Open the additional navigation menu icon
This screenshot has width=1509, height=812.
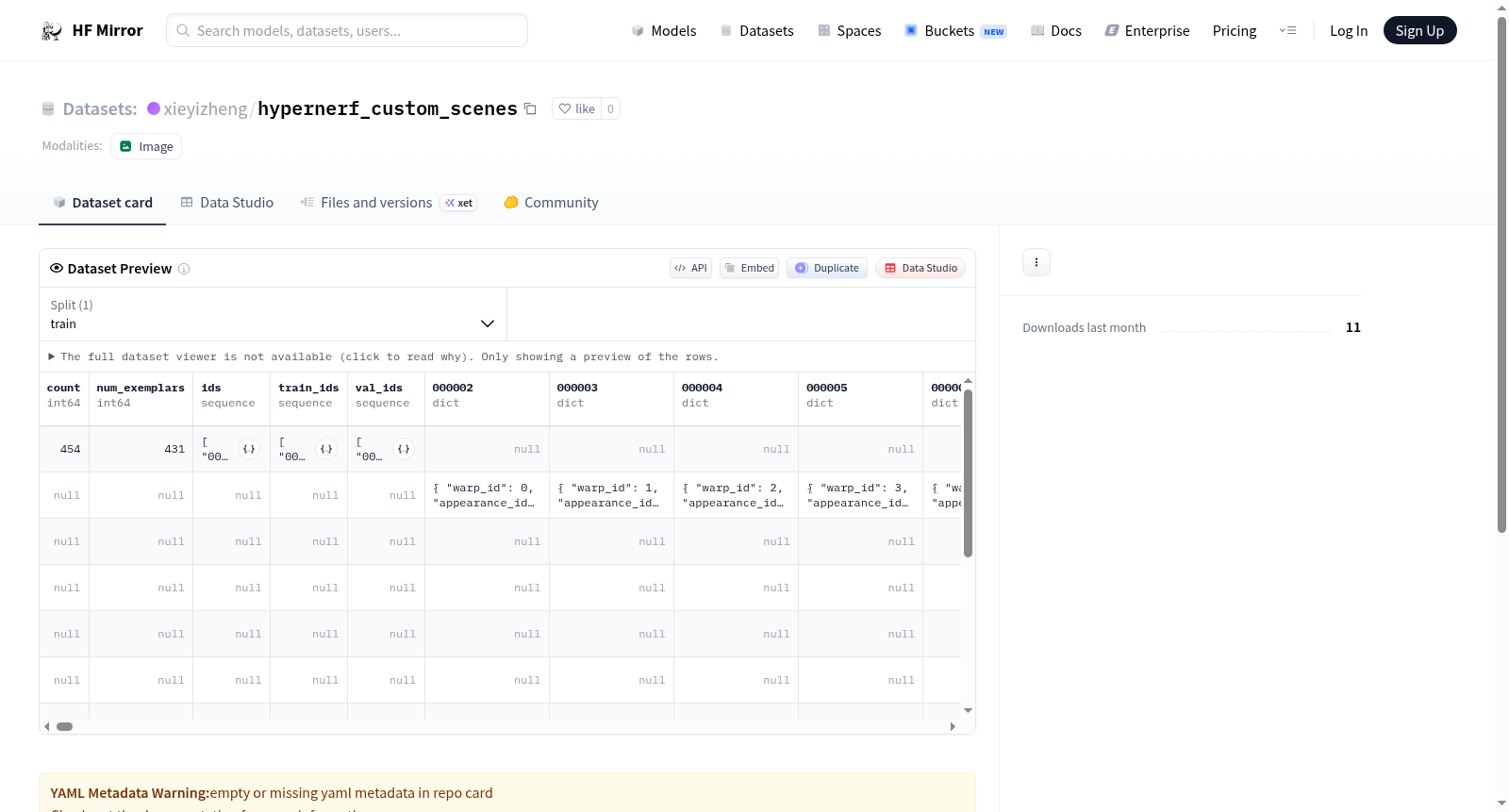[x=1287, y=31]
